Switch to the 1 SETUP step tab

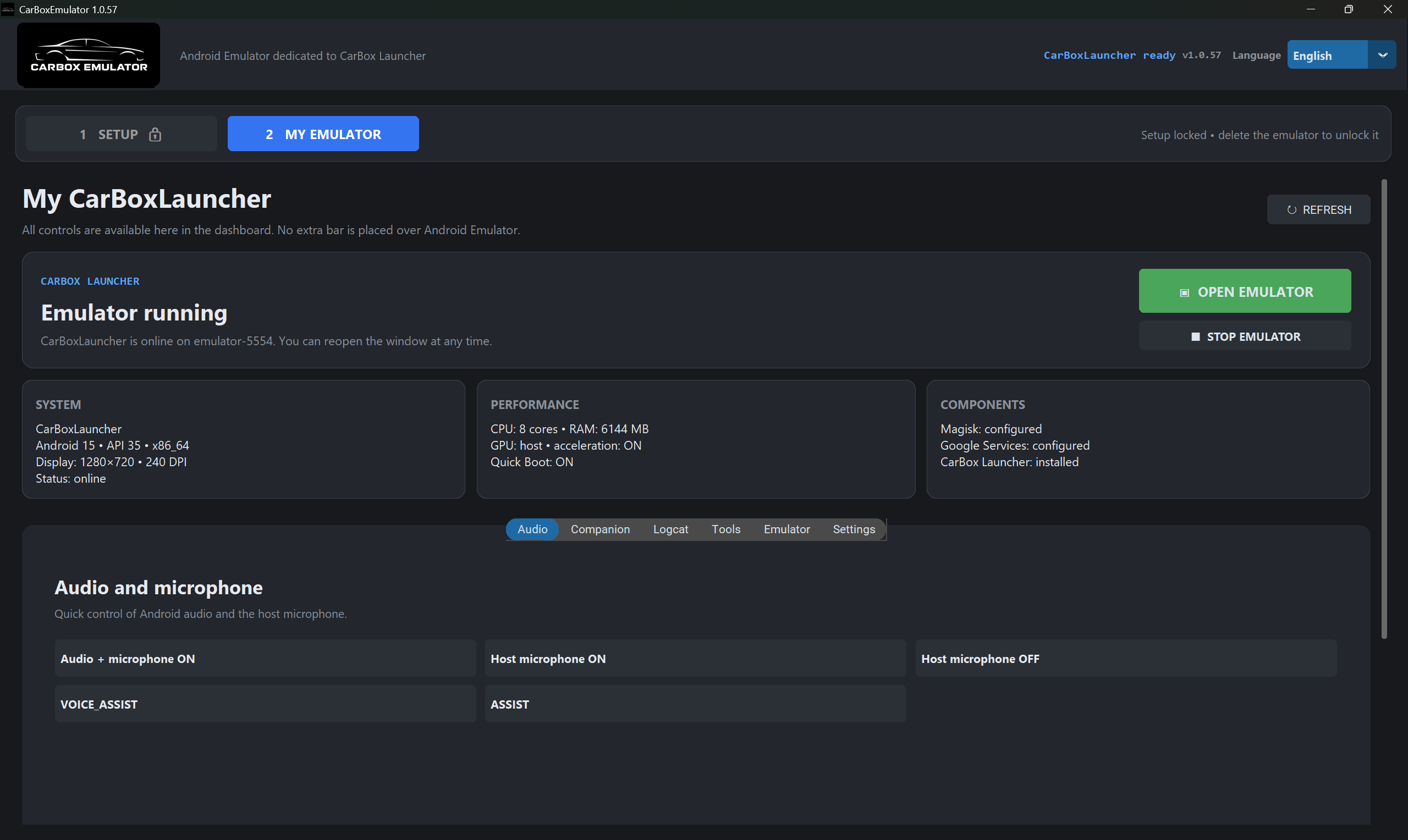[121, 134]
